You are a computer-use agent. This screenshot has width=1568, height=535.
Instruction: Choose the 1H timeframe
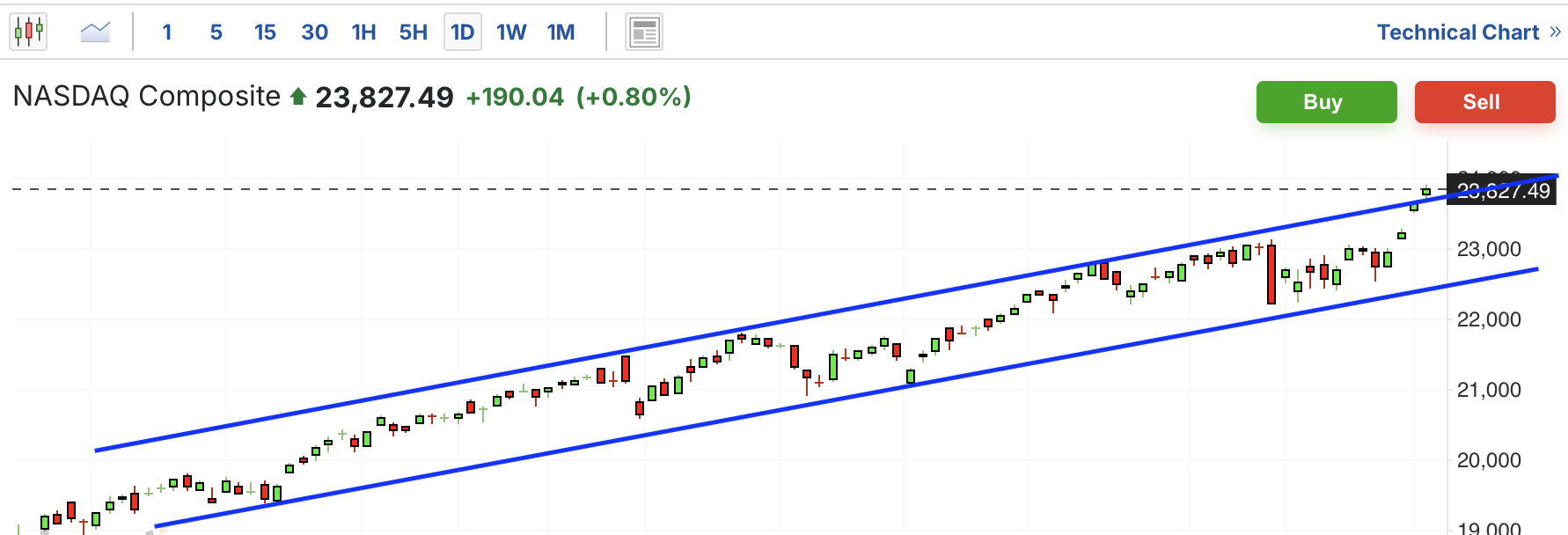tap(363, 33)
